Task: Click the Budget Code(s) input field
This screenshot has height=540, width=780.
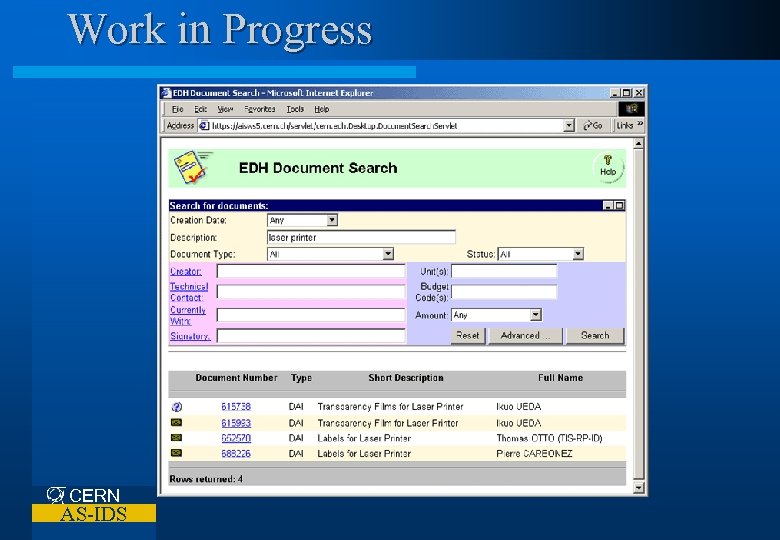Action: click(x=504, y=292)
